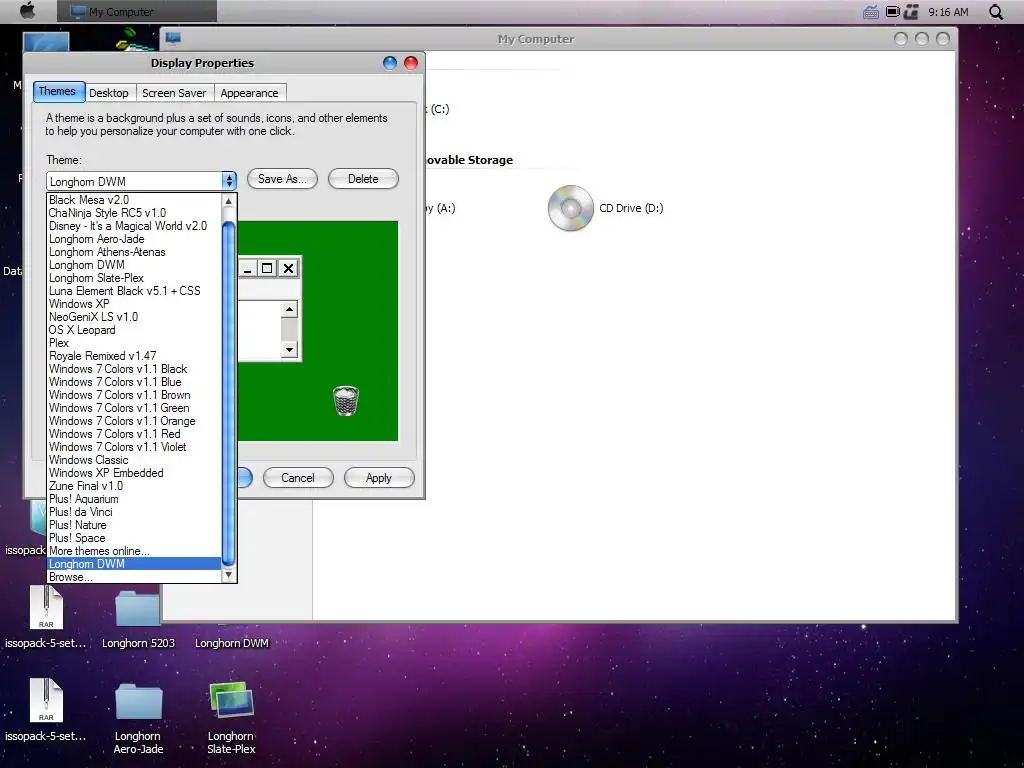Click the Delete theme button
Viewport: 1024px width, 768px height.
pos(363,179)
